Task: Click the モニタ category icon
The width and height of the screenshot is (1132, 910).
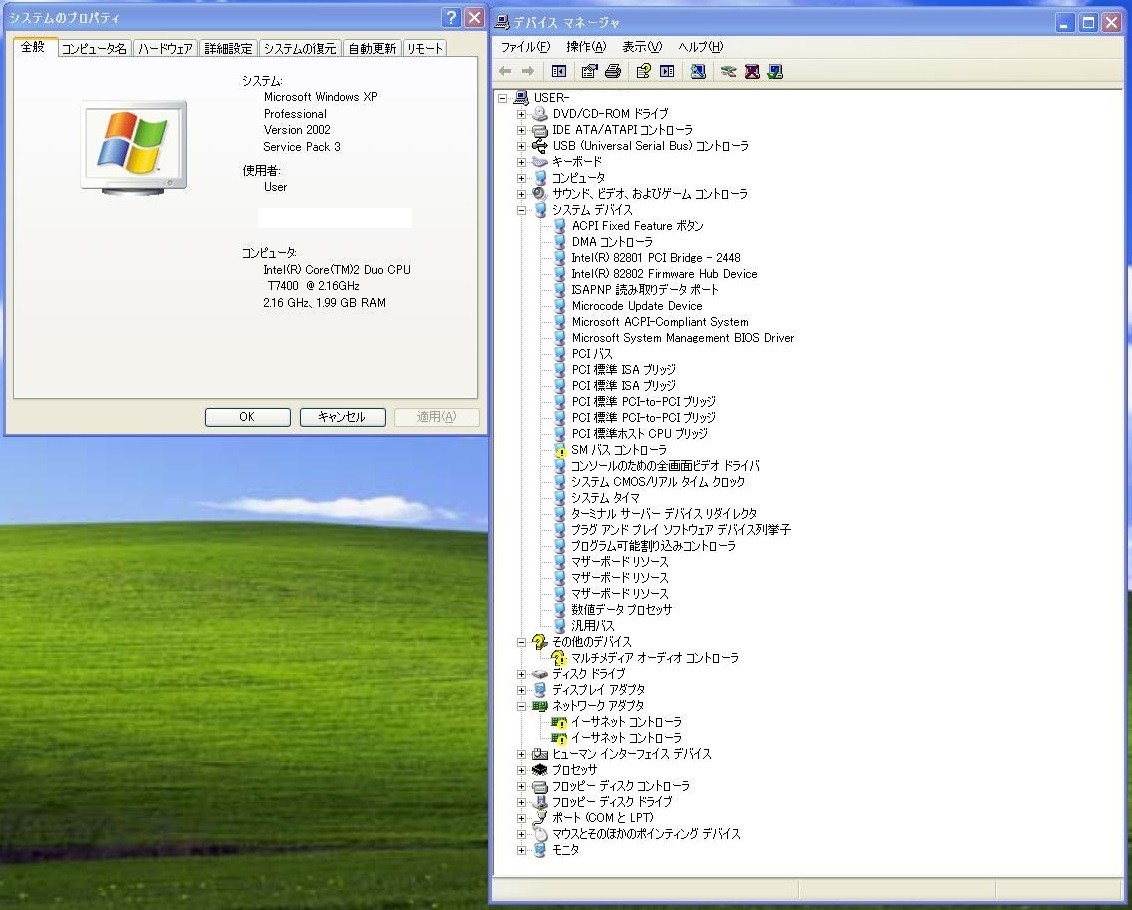Action: pos(539,850)
